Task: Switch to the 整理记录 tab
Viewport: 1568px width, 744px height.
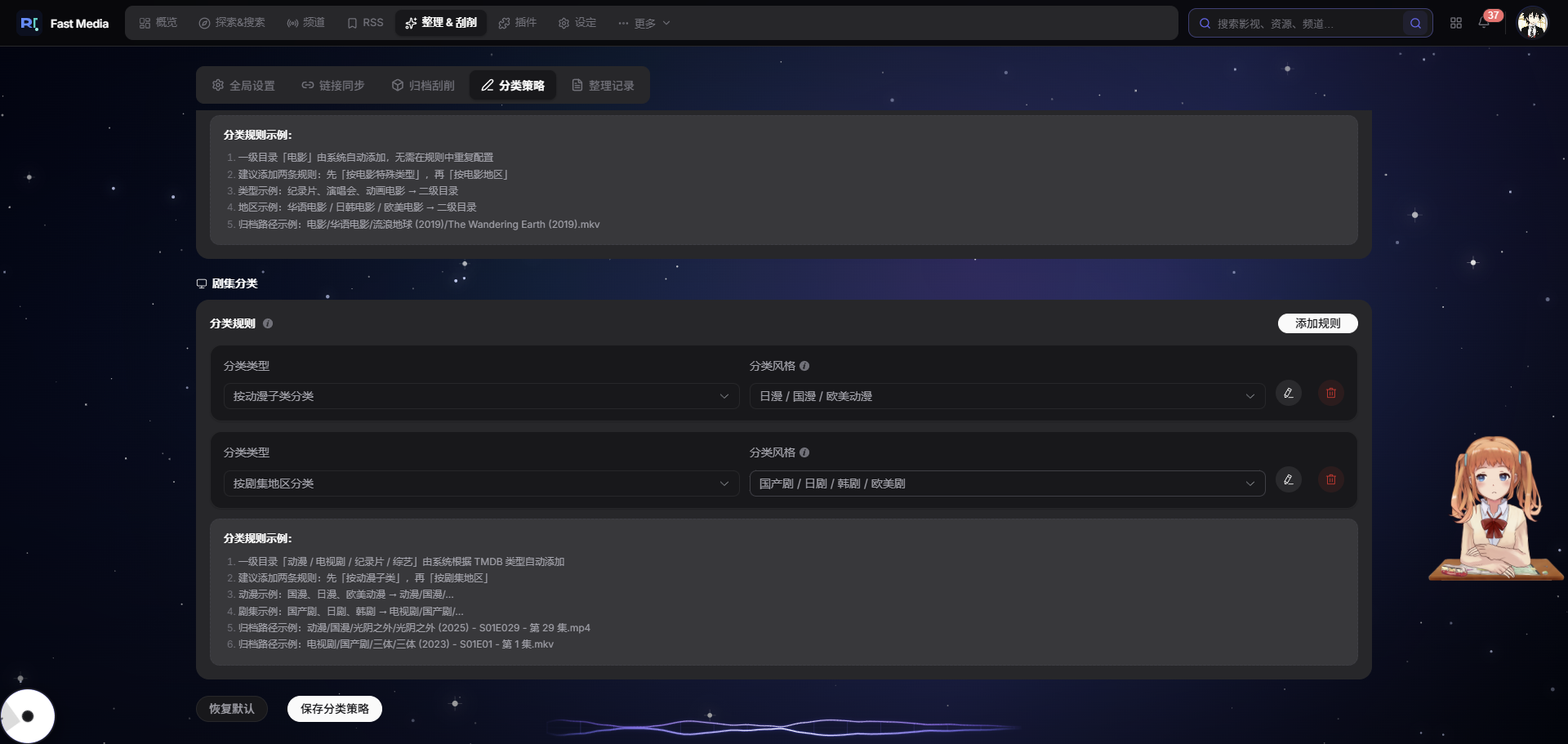Action: pyautogui.click(x=603, y=86)
